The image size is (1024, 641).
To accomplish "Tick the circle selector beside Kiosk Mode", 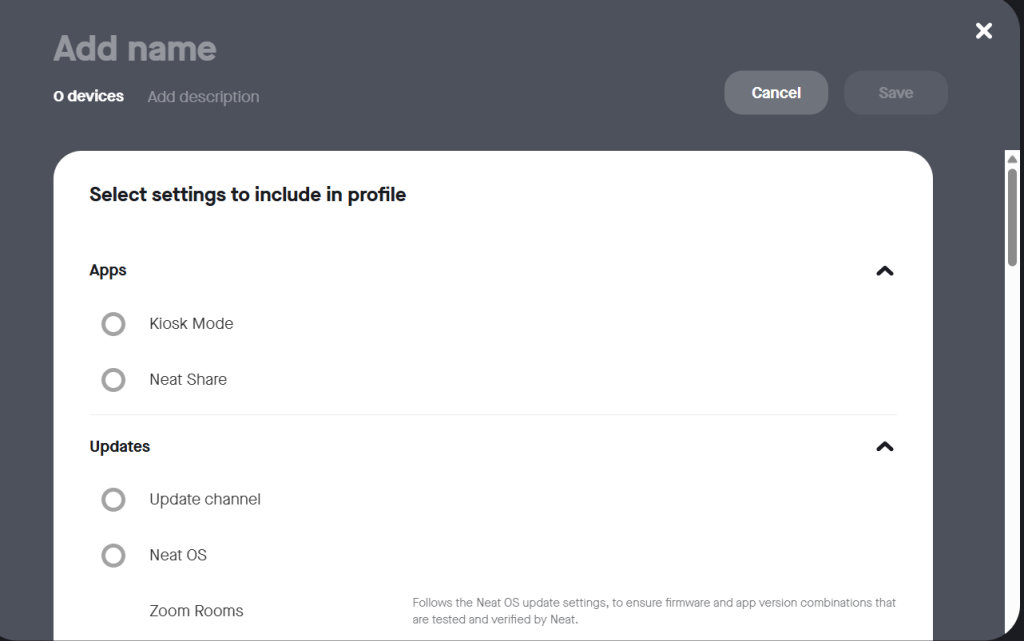I will (114, 324).
